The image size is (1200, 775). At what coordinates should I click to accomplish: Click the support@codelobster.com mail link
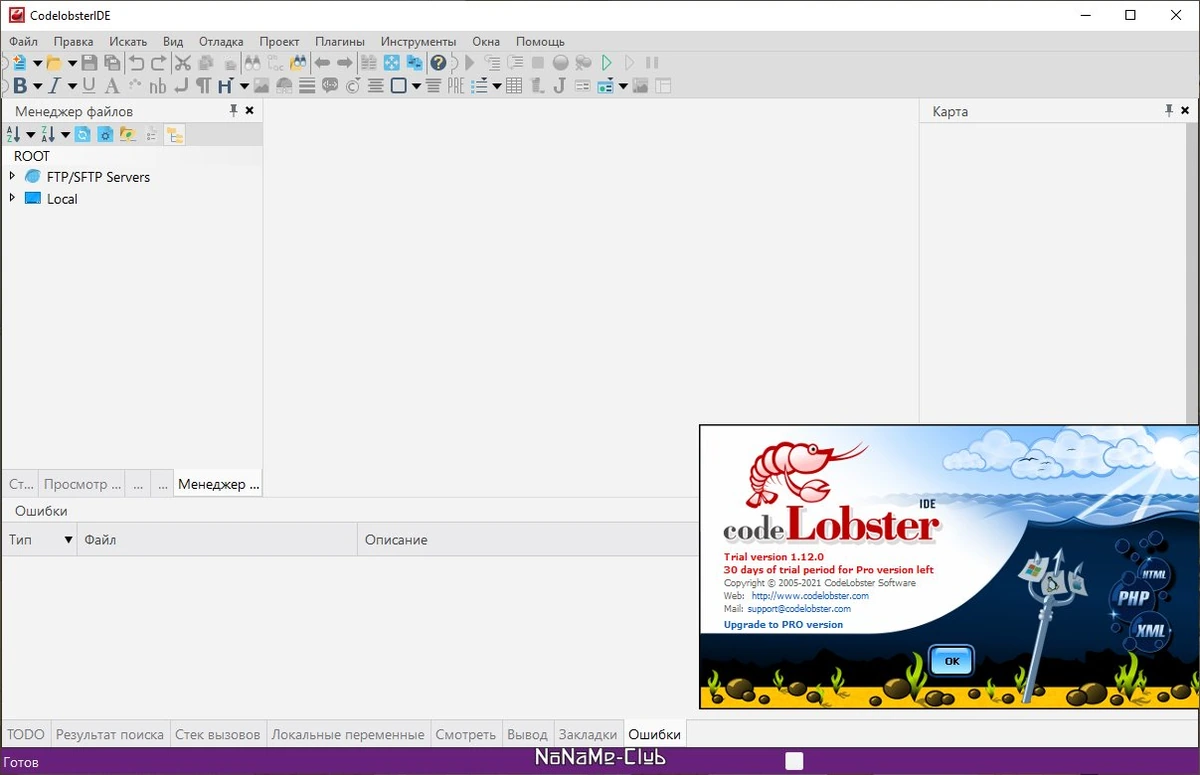pos(799,608)
